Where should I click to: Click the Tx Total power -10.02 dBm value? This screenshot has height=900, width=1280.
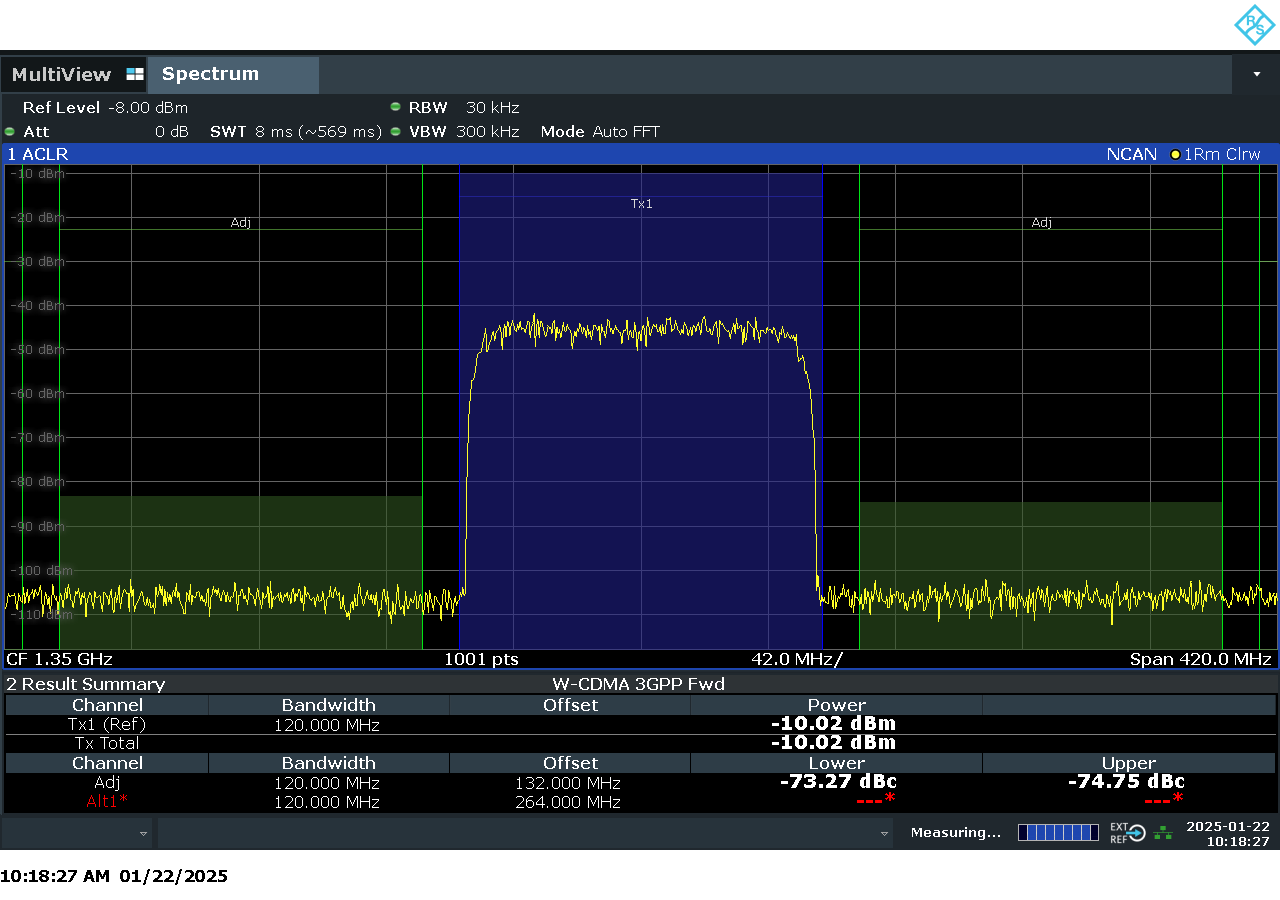pyautogui.click(x=833, y=742)
